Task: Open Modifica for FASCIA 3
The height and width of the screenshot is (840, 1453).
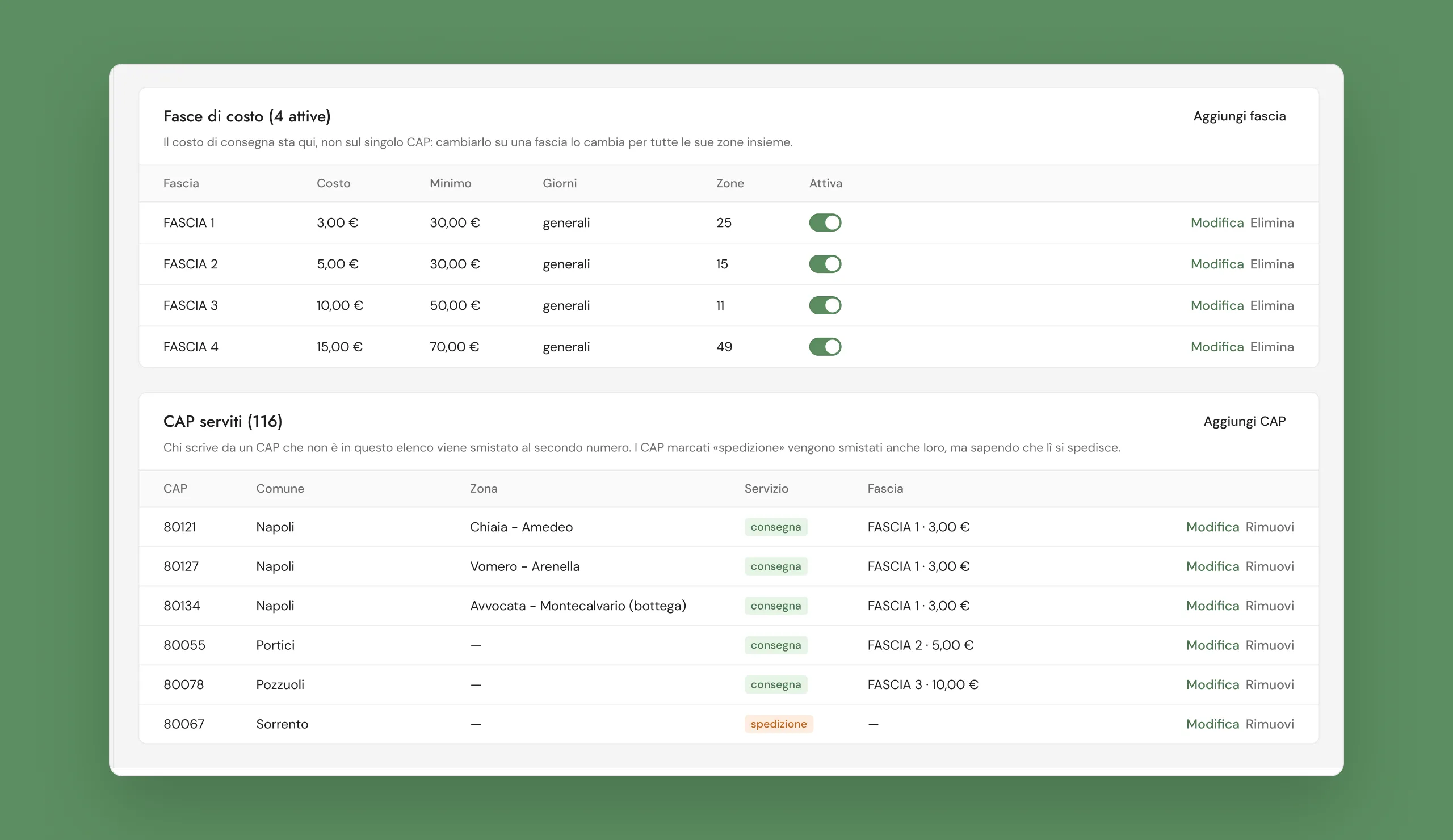Action: [1217, 305]
